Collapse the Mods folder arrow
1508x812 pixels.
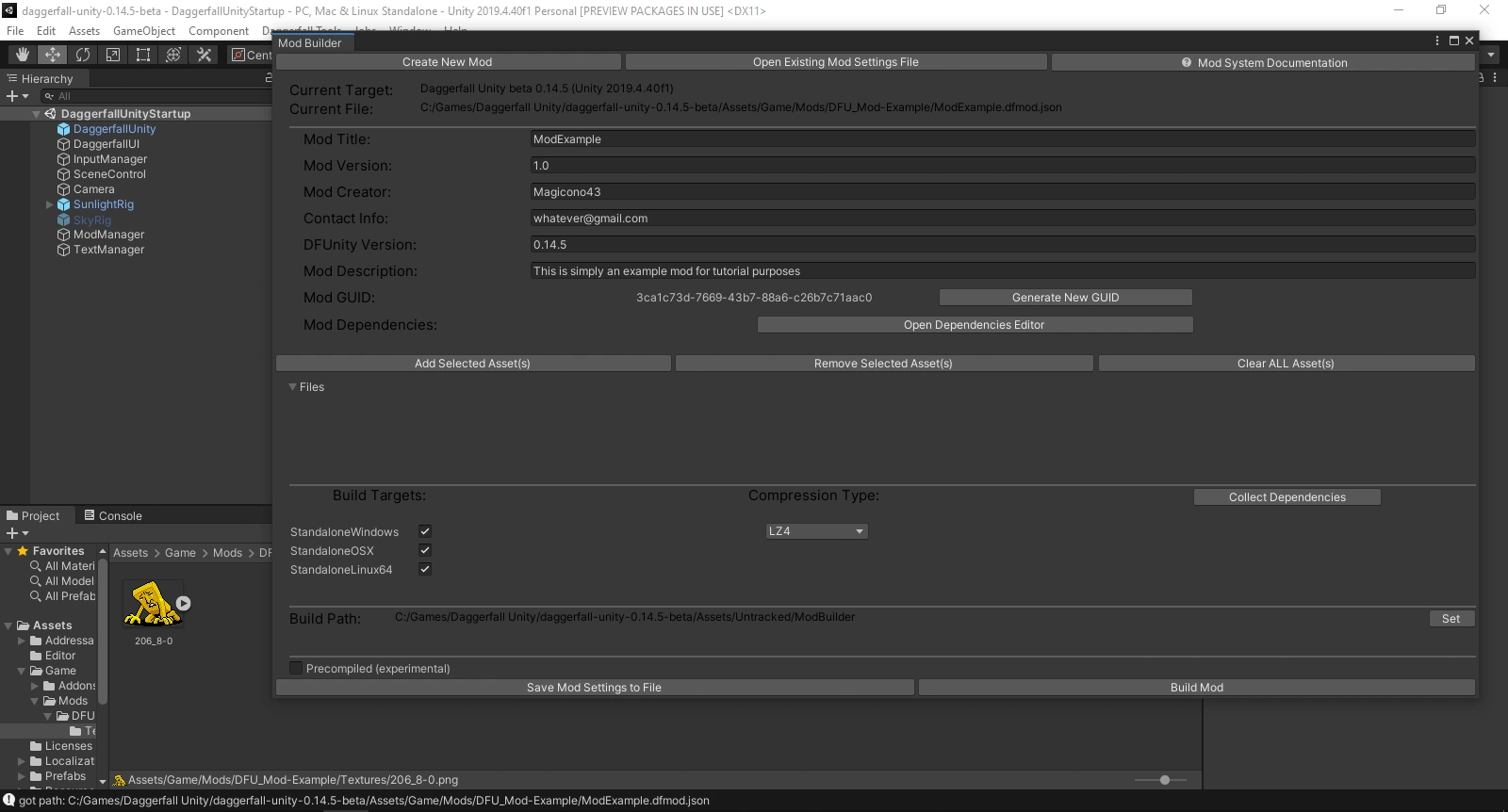35,701
